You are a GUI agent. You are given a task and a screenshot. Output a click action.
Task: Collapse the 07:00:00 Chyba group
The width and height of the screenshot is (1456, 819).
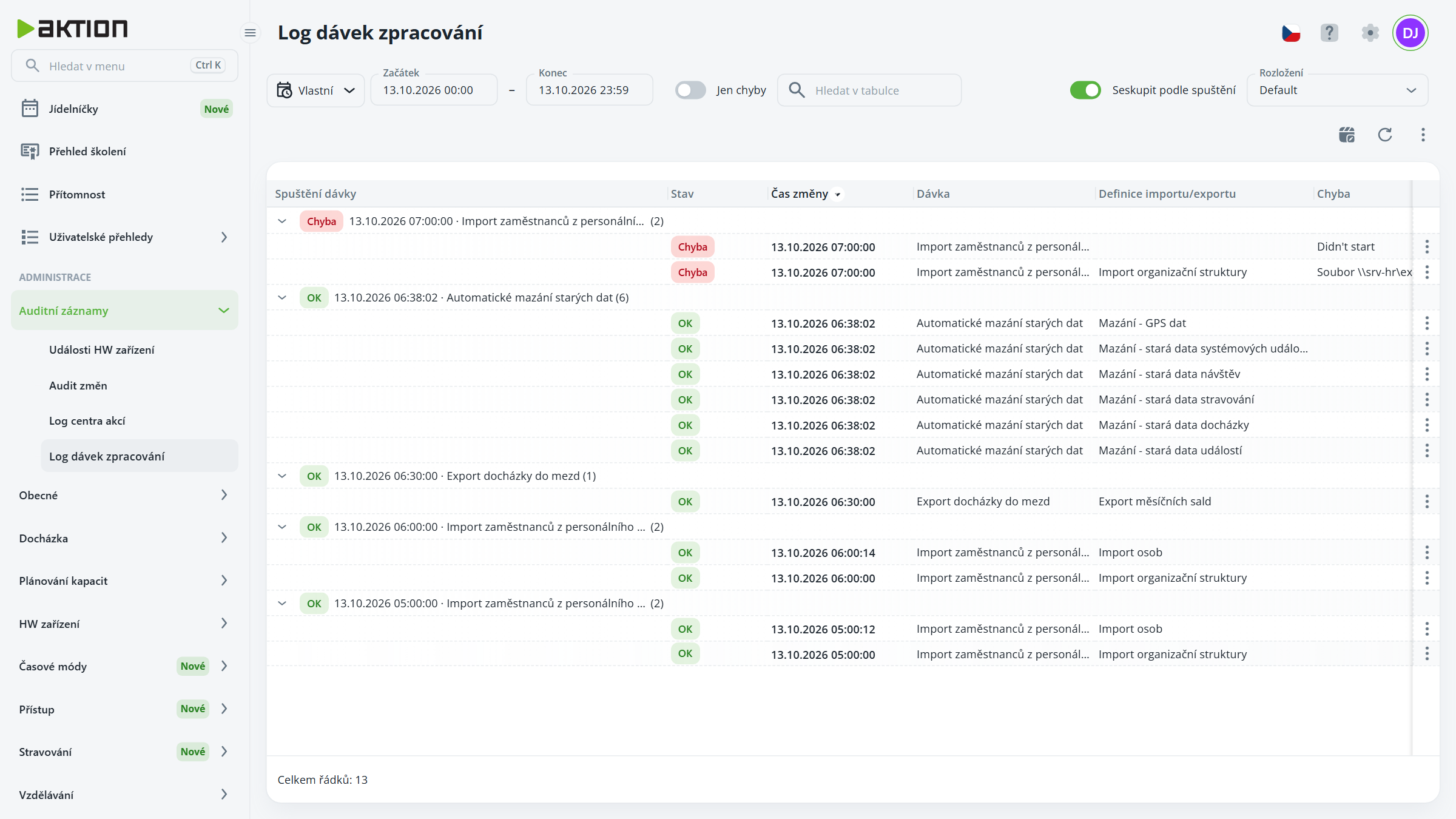point(282,221)
